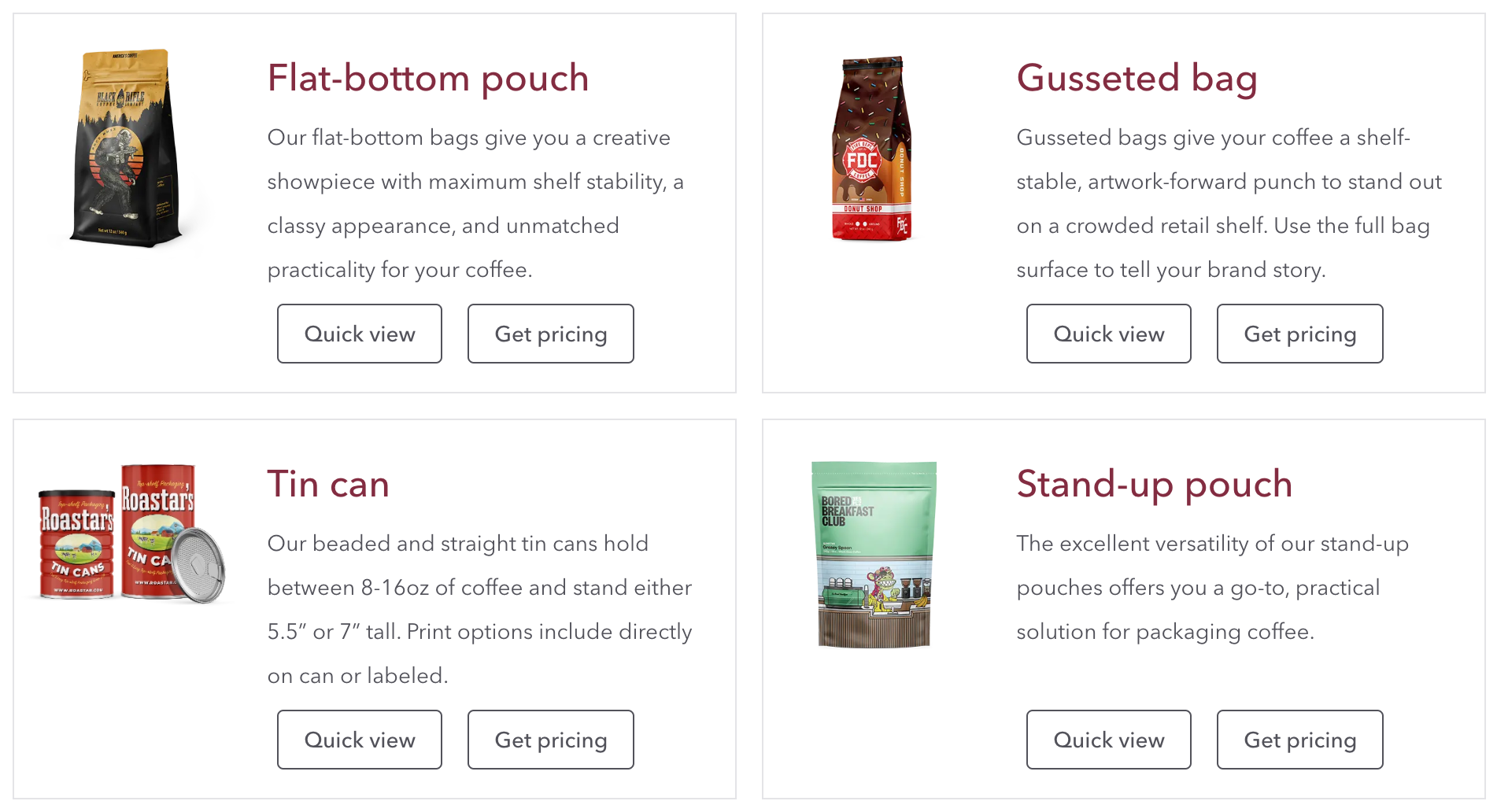Get pricing for Stand-up pouch

point(1300,740)
